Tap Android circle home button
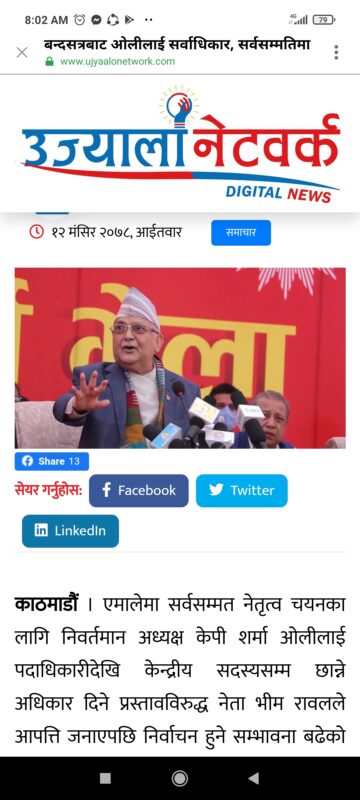Image resolution: width=360 pixels, height=800 pixels. pos(179,778)
